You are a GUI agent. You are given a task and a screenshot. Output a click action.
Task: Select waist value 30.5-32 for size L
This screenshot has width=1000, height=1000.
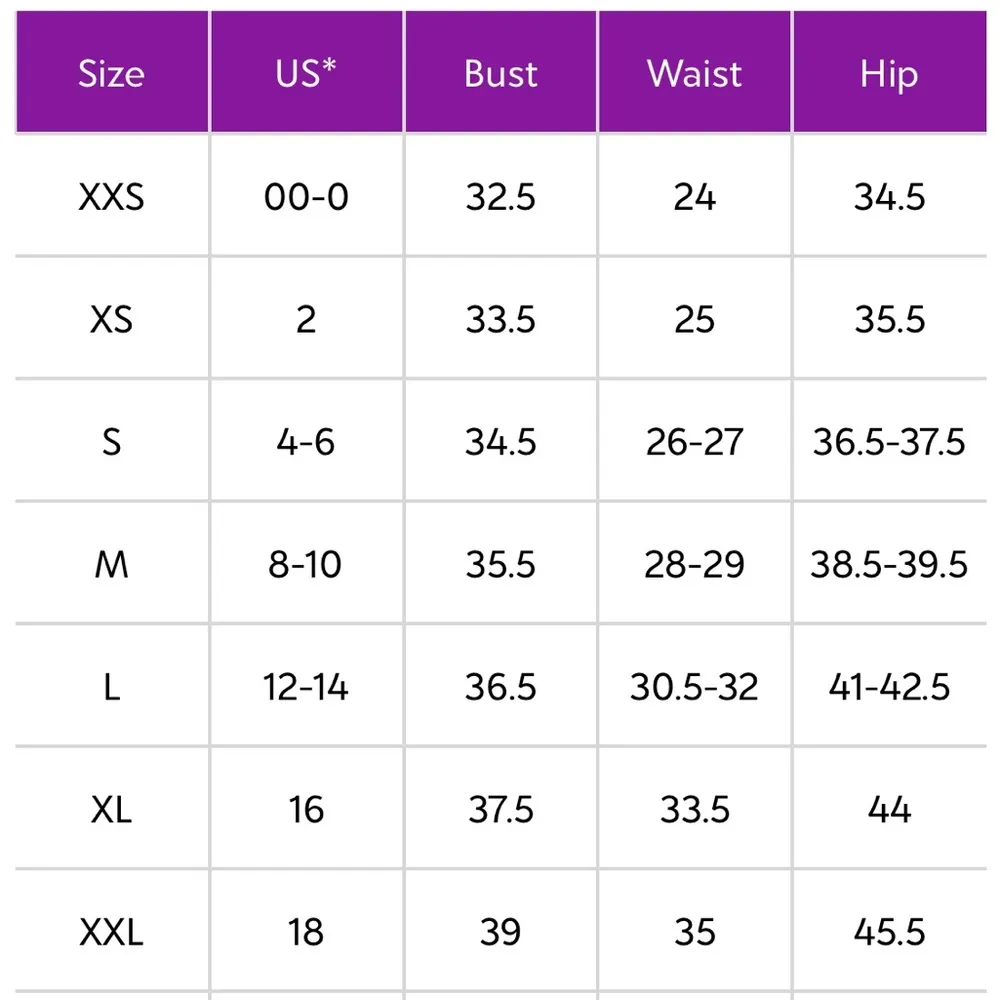695,687
